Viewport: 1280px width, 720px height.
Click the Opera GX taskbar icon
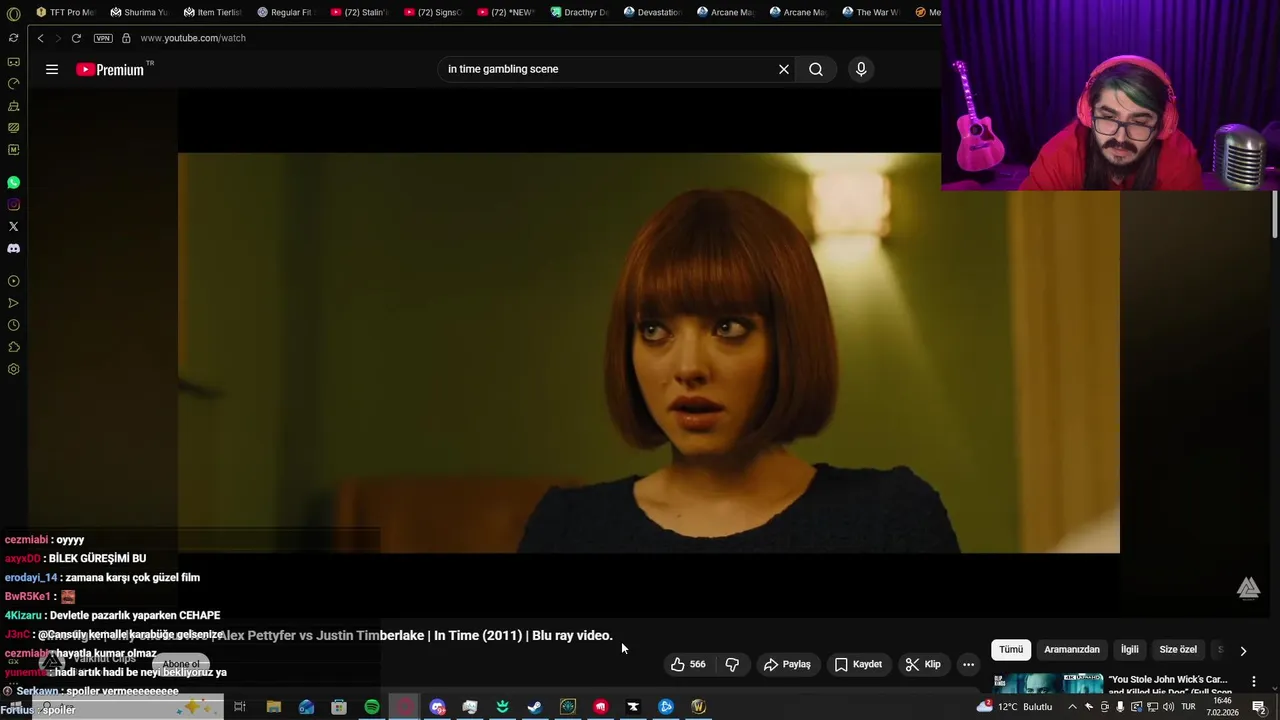point(404,707)
